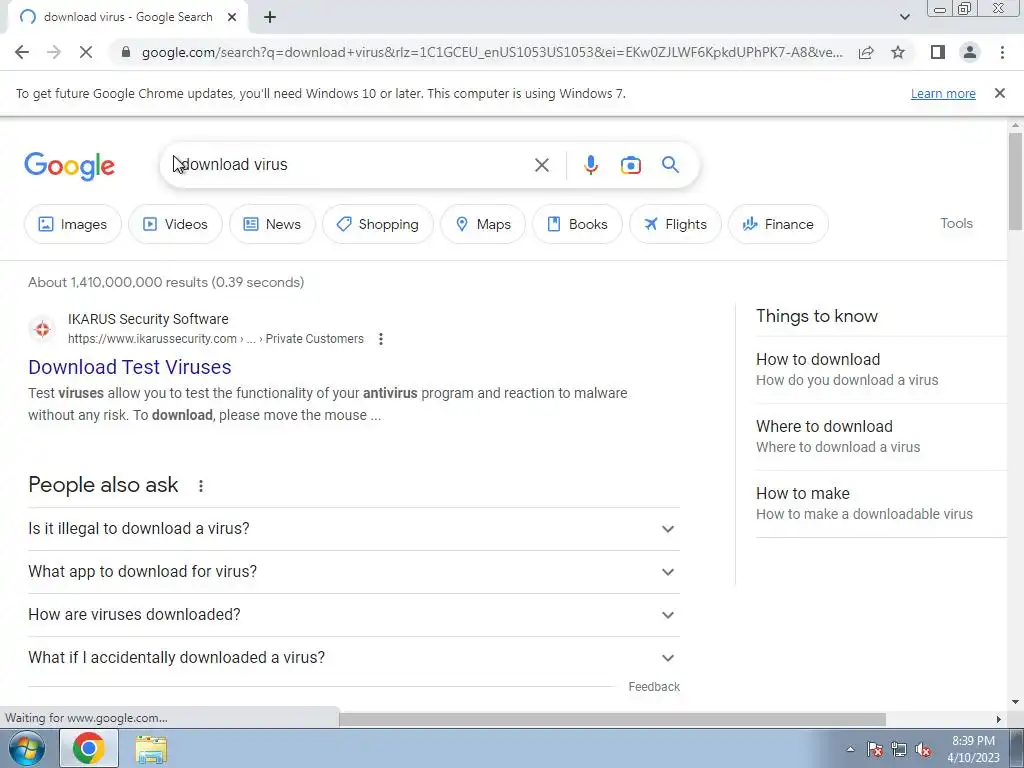Switch to the Images filter
Image resolution: width=1024 pixels, height=768 pixels.
72,224
